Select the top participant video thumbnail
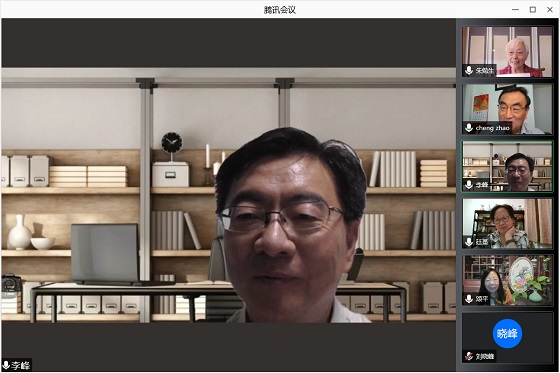 507,52
